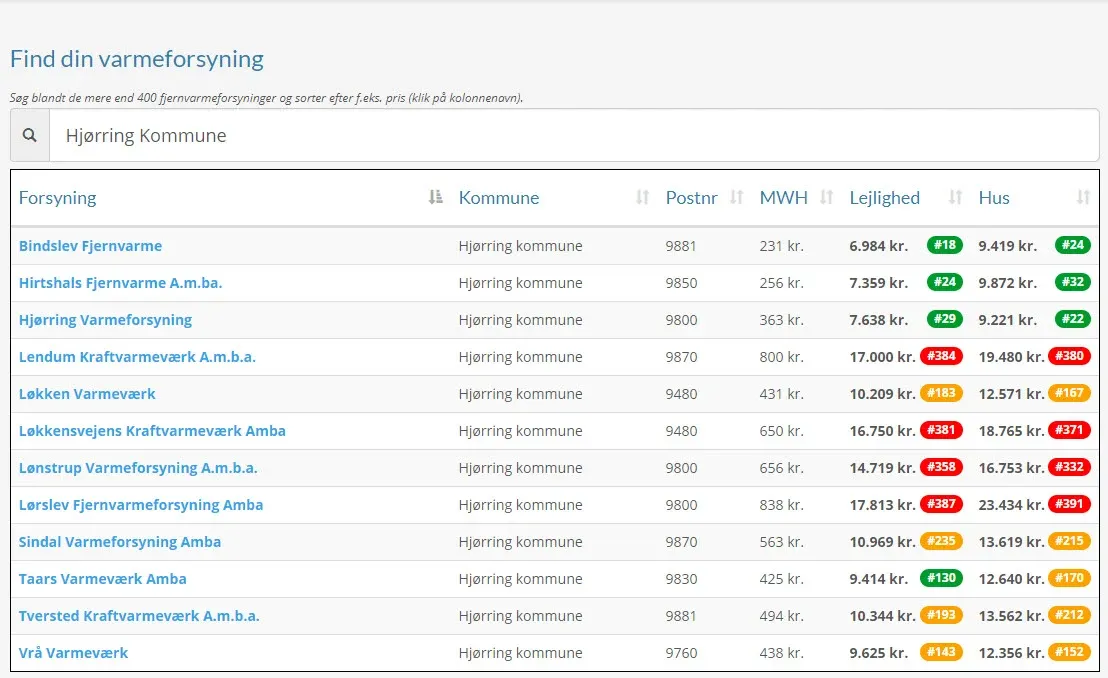Open Bindslev Fjernvarme supplier link

click(x=90, y=246)
